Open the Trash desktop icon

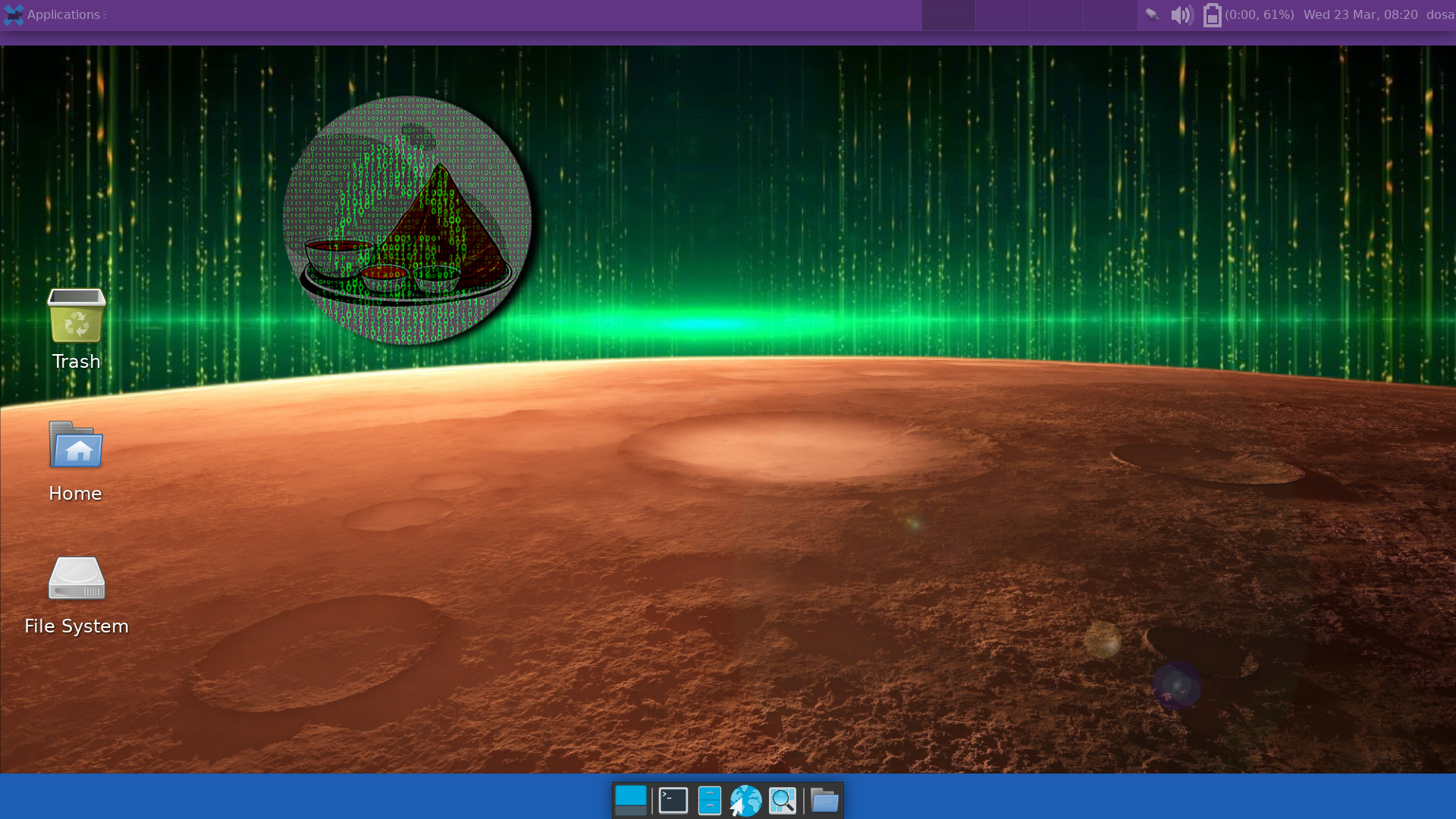[x=76, y=317]
